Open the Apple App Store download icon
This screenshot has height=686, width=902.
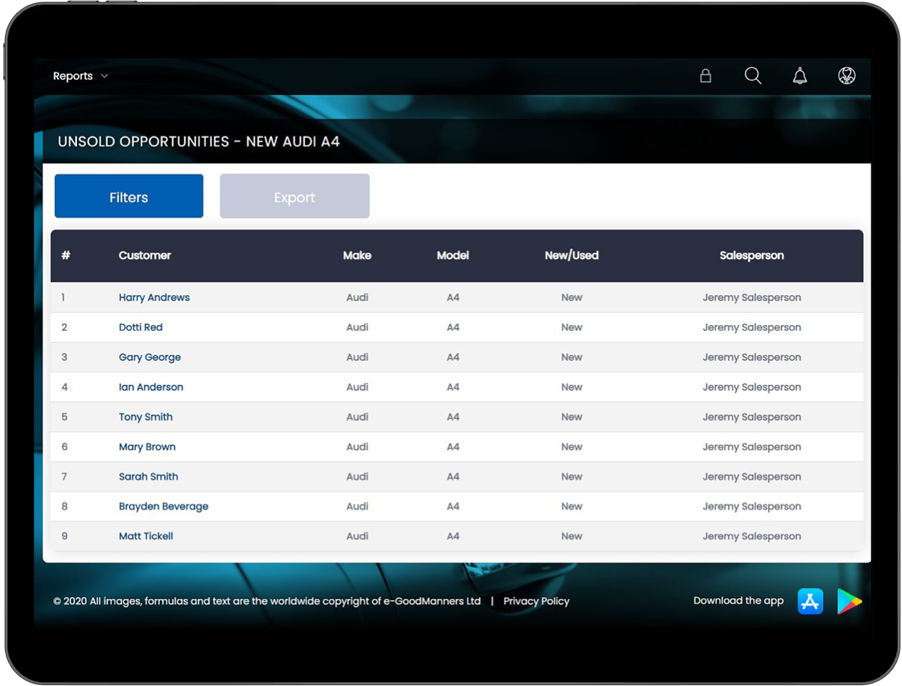(810, 601)
